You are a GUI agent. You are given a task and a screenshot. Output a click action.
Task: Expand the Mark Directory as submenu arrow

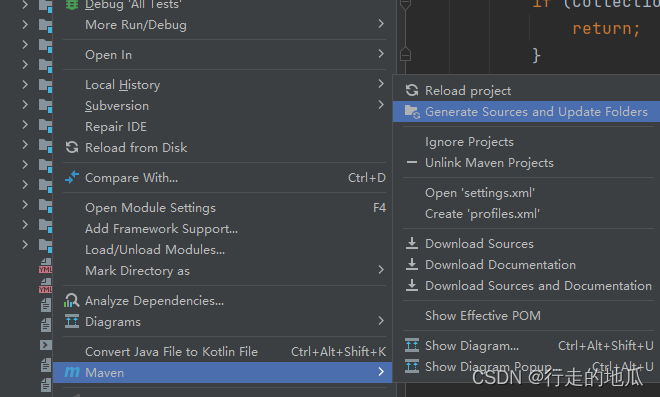(381, 270)
